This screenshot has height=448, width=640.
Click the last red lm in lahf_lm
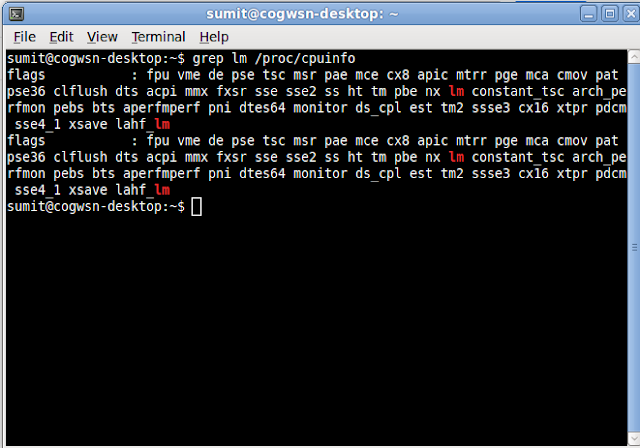(x=162, y=190)
